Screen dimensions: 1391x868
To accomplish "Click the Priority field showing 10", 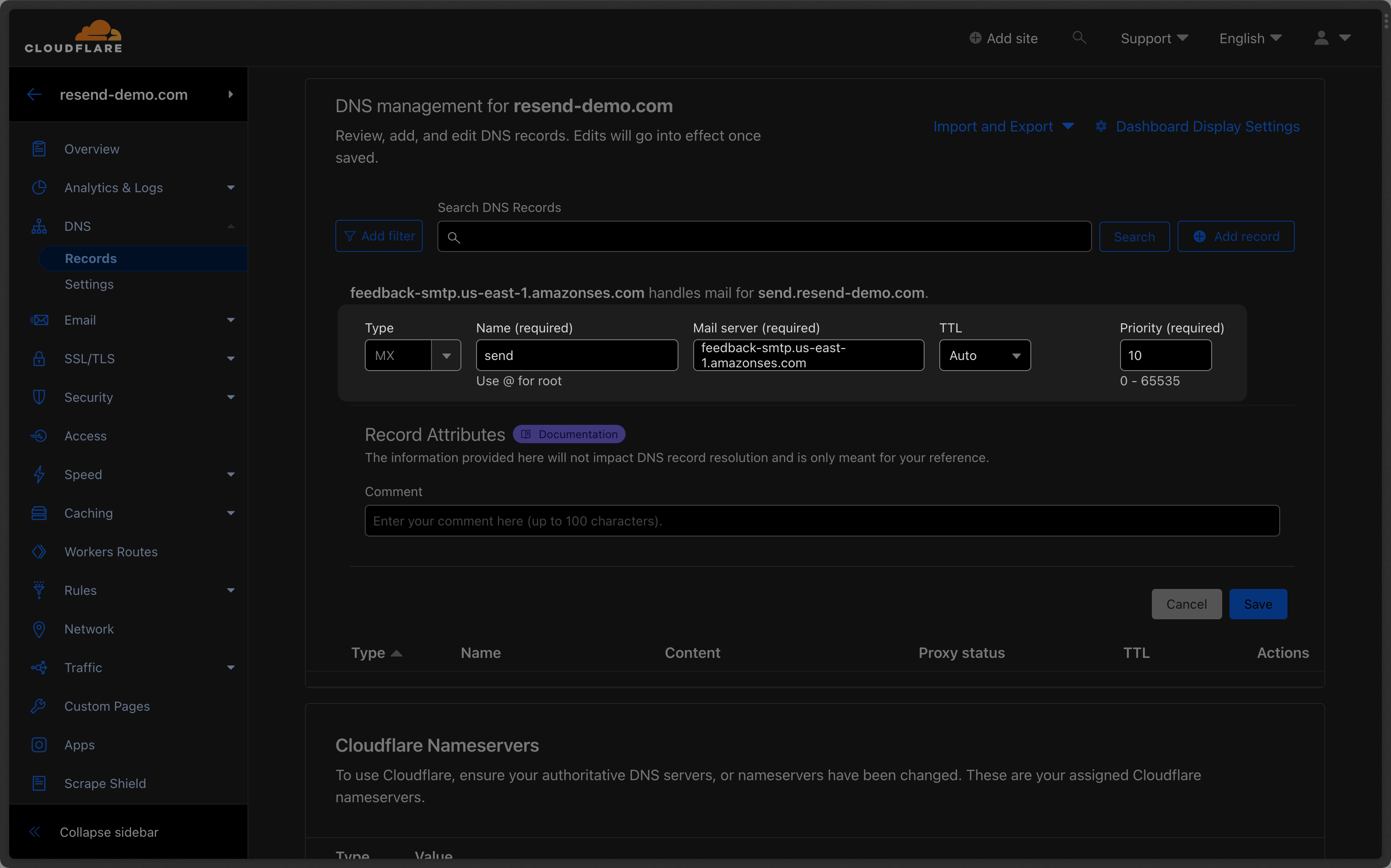I will [x=1166, y=355].
